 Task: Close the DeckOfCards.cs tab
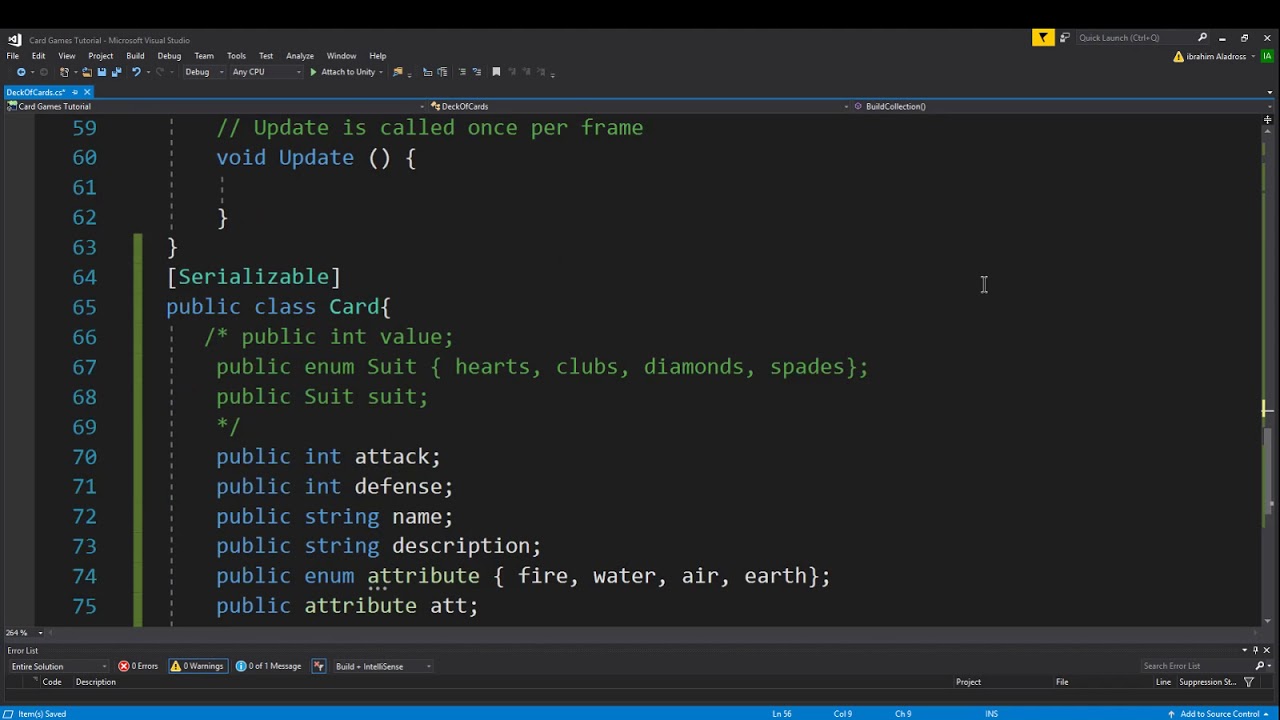coord(87,92)
